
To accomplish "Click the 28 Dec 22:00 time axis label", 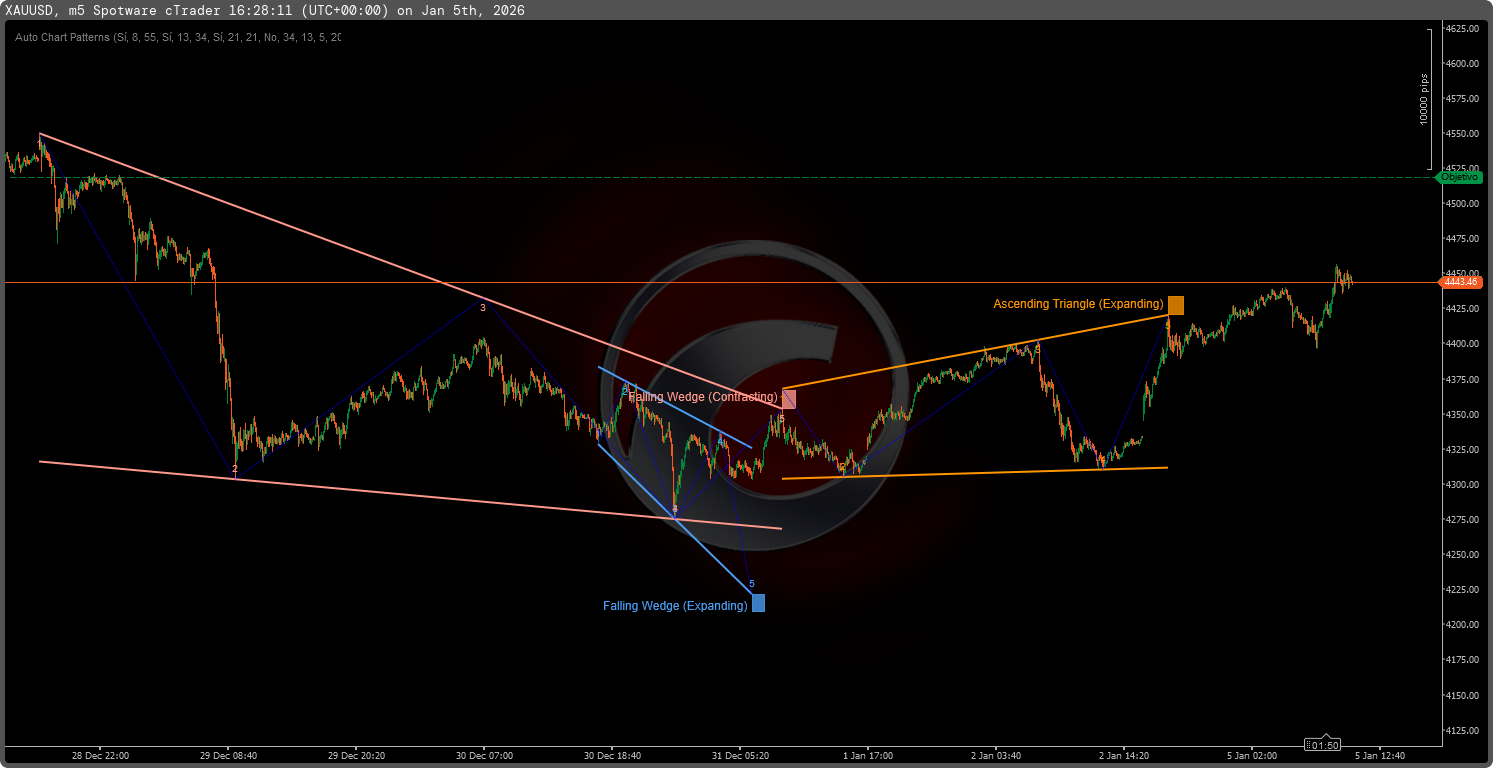I will [102, 755].
